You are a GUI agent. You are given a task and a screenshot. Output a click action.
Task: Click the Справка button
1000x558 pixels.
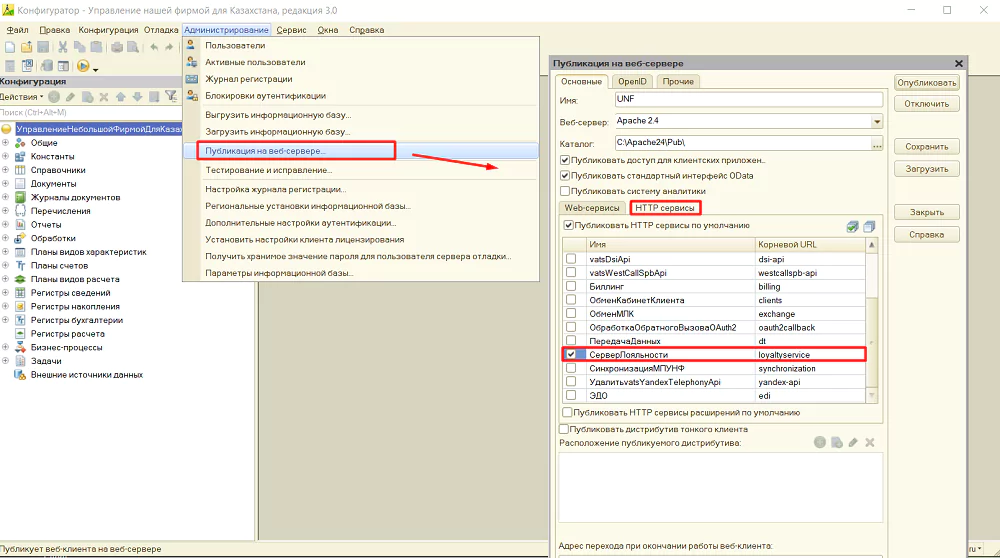[x=927, y=235]
